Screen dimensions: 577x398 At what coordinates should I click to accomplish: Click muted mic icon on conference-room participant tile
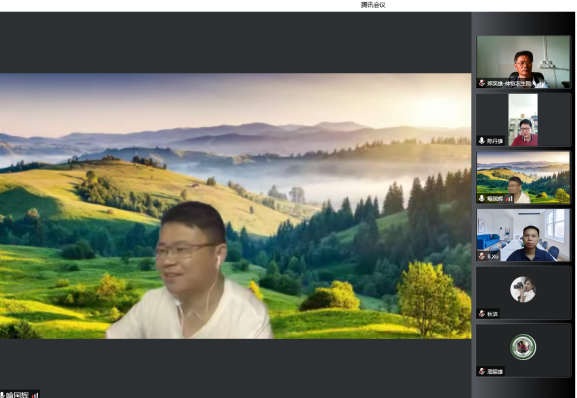click(482, 256)
